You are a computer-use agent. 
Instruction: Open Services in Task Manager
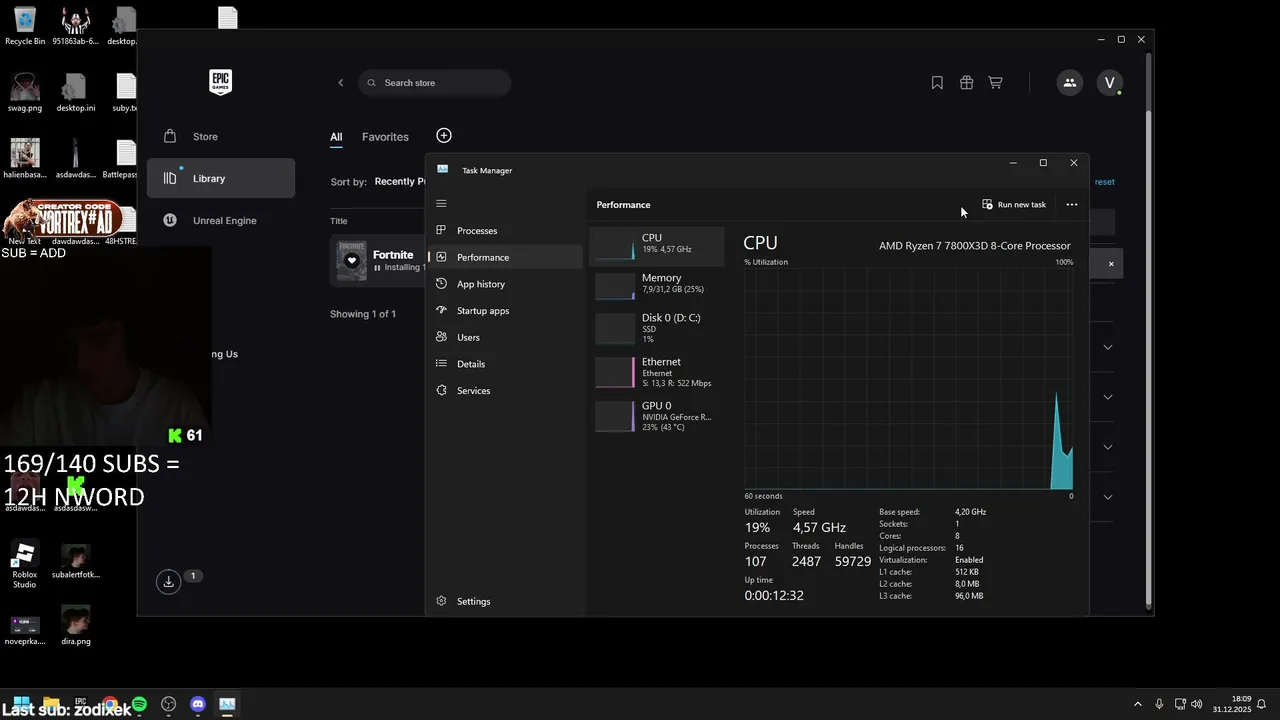click(x=505, y=391)
